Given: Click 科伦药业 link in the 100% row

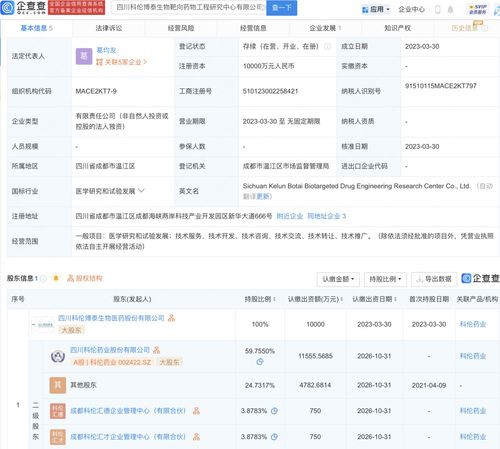Looking at the screenshot, I should pyautogui.click(x=473, y=324).
